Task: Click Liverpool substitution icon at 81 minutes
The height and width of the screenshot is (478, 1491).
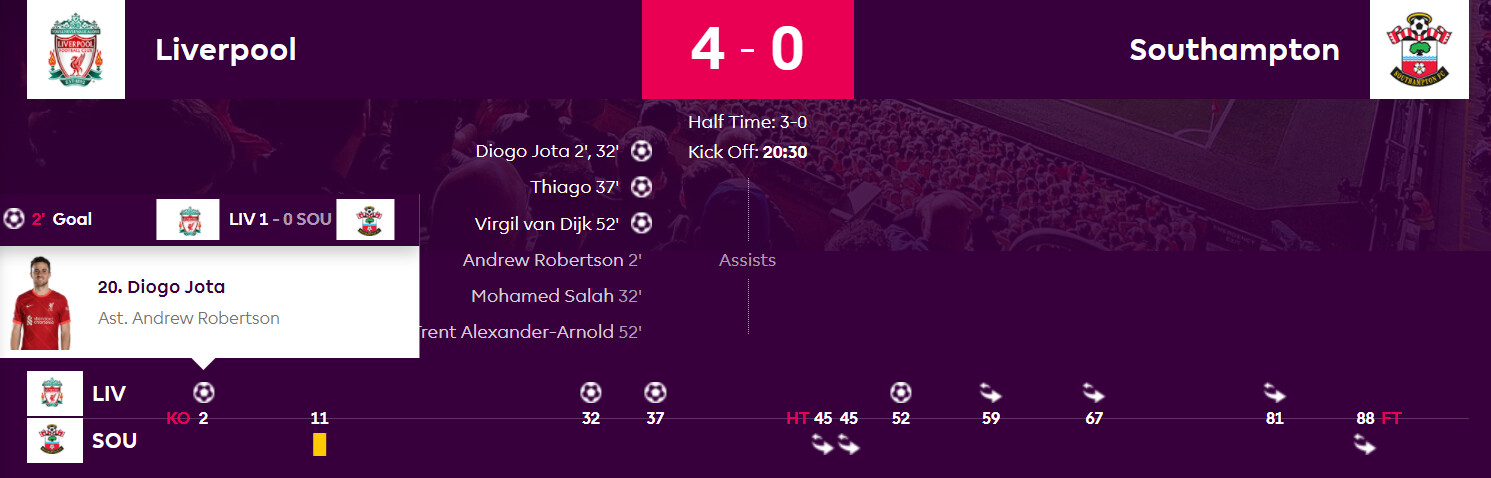Action: click(x=1274, y=392)
